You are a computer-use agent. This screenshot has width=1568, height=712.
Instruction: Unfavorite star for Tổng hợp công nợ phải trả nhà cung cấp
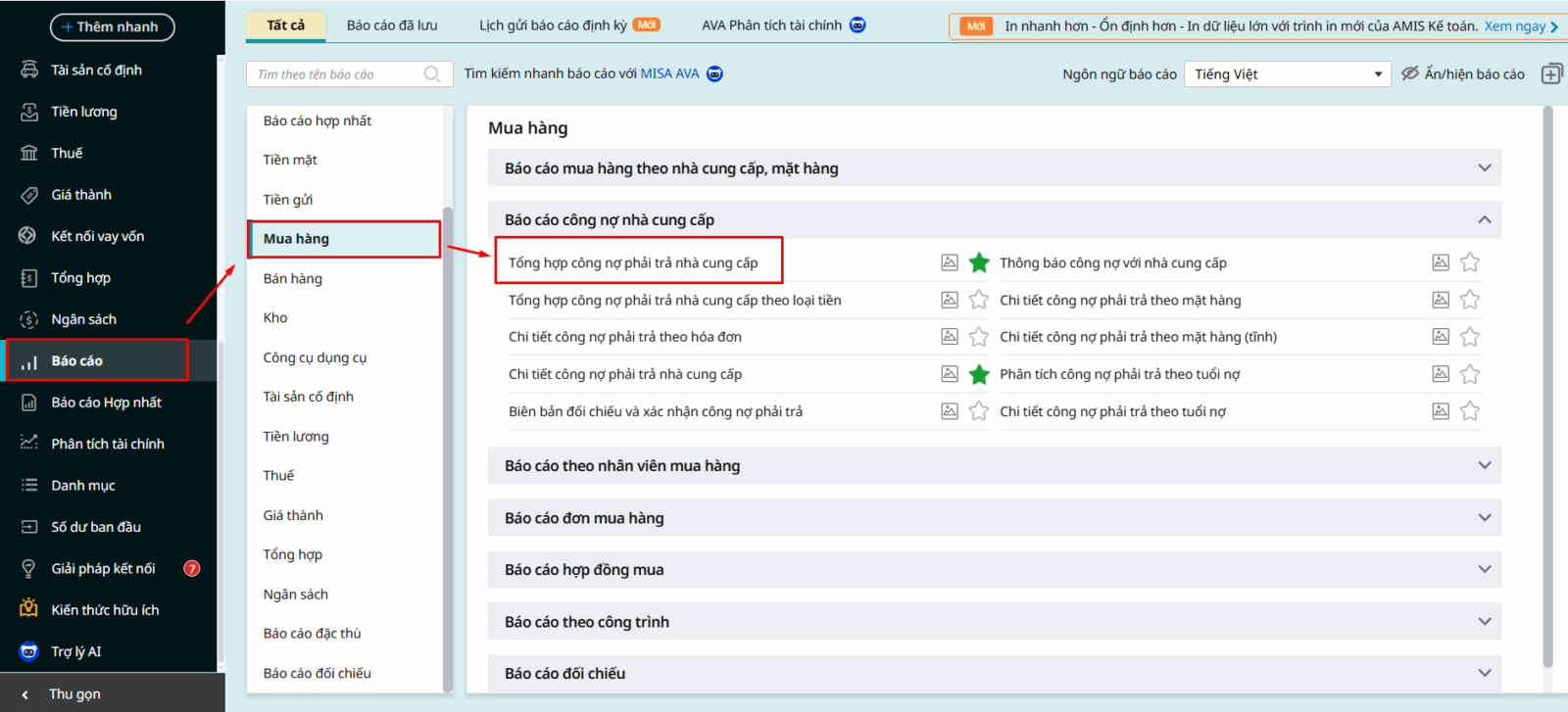[x=979, y=262]
